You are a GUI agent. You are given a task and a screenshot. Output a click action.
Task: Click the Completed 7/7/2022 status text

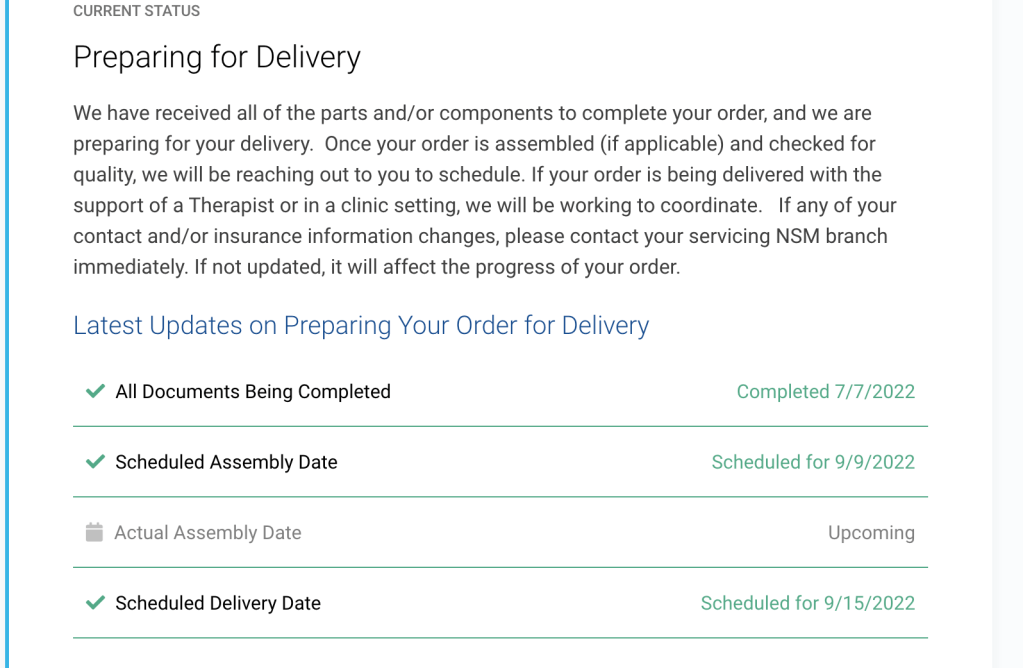pyautogui.click(x=825, y=392)
